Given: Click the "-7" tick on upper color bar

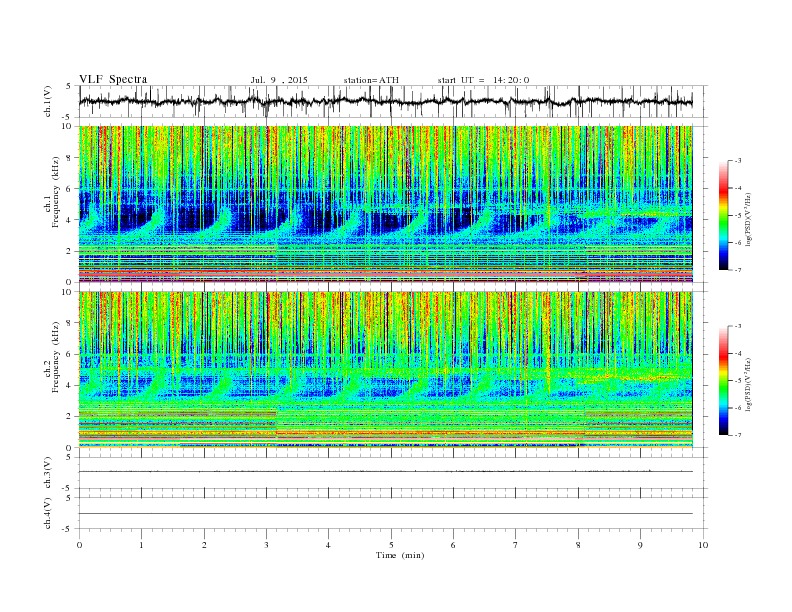Looking at the screenshot, I should [738, 270].
